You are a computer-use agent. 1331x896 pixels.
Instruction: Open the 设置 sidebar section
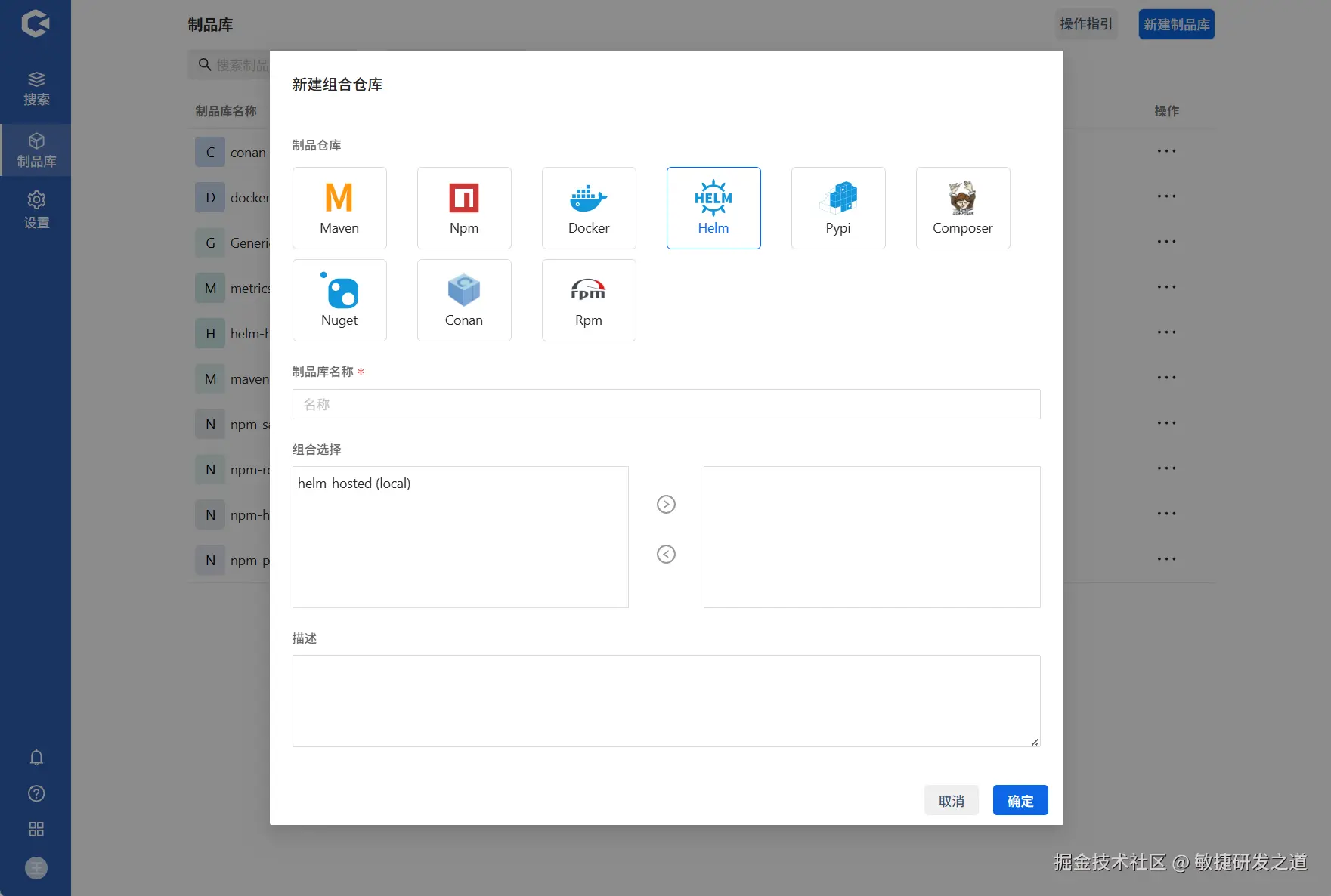pyautogui.click(x=36, y=210)
